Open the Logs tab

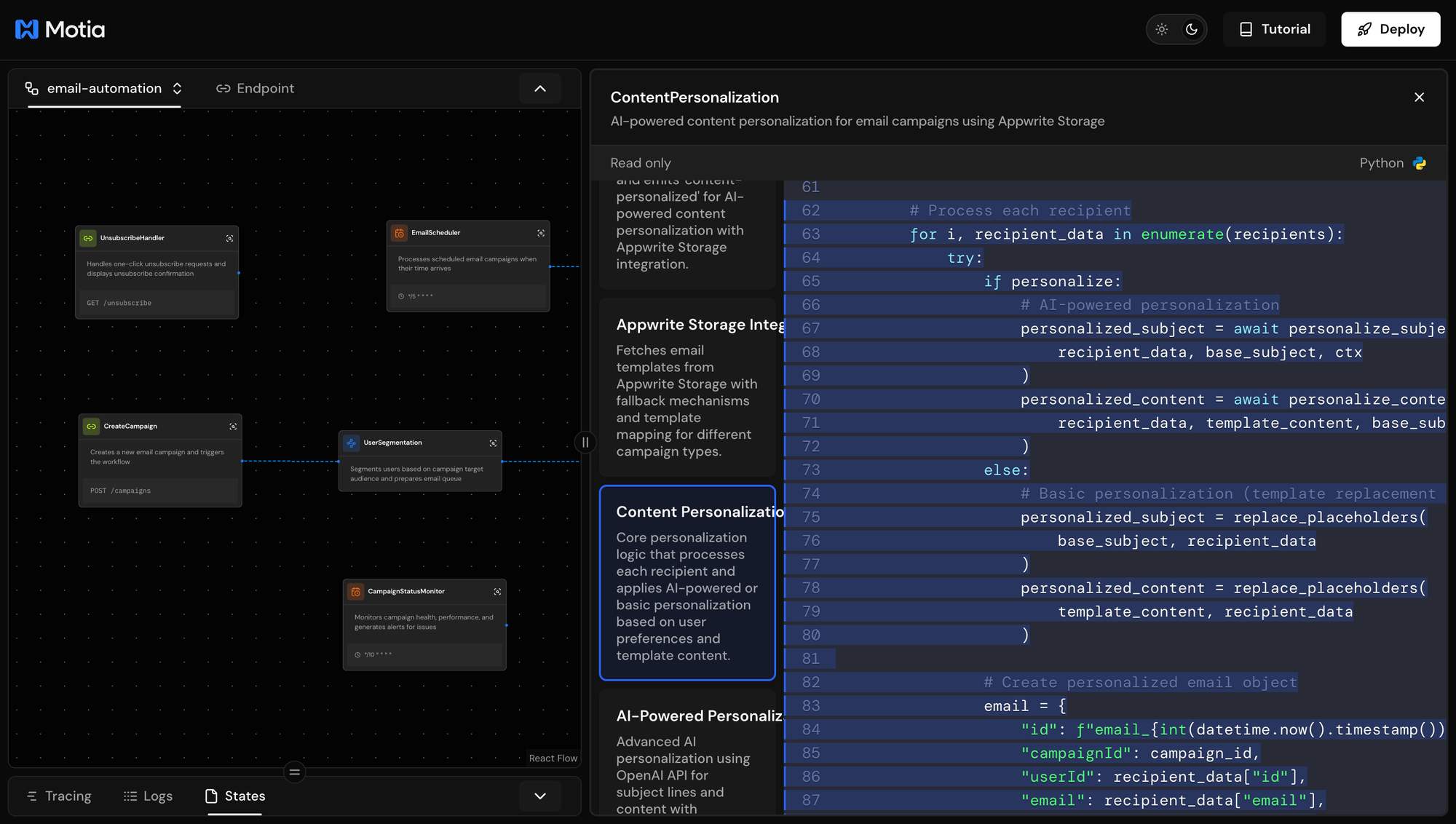148,796
